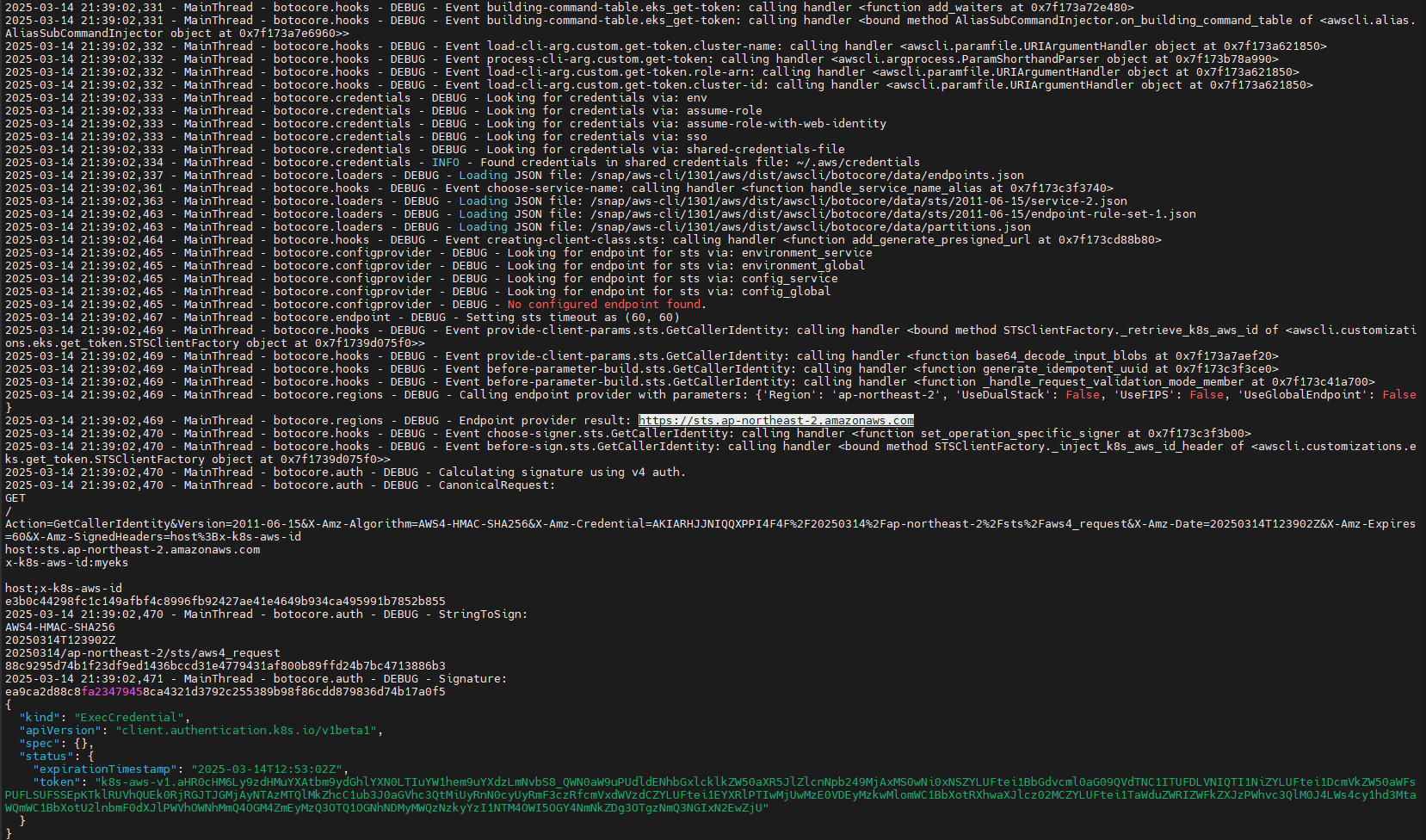Click the Action=GetCallerIdentity query string line
Screen dimensions: 1426x840
tap(710, 529)
